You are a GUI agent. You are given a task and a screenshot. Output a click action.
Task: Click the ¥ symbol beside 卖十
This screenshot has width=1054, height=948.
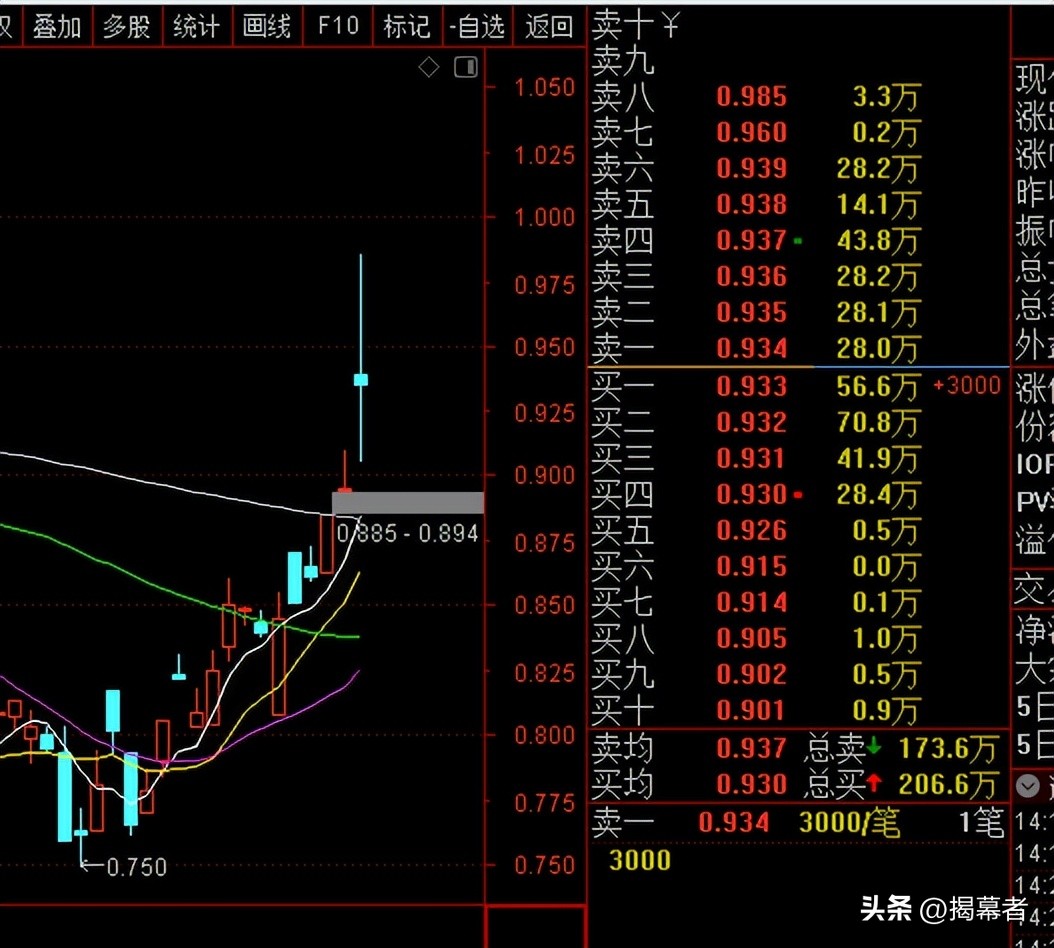(x=669, y=25)
